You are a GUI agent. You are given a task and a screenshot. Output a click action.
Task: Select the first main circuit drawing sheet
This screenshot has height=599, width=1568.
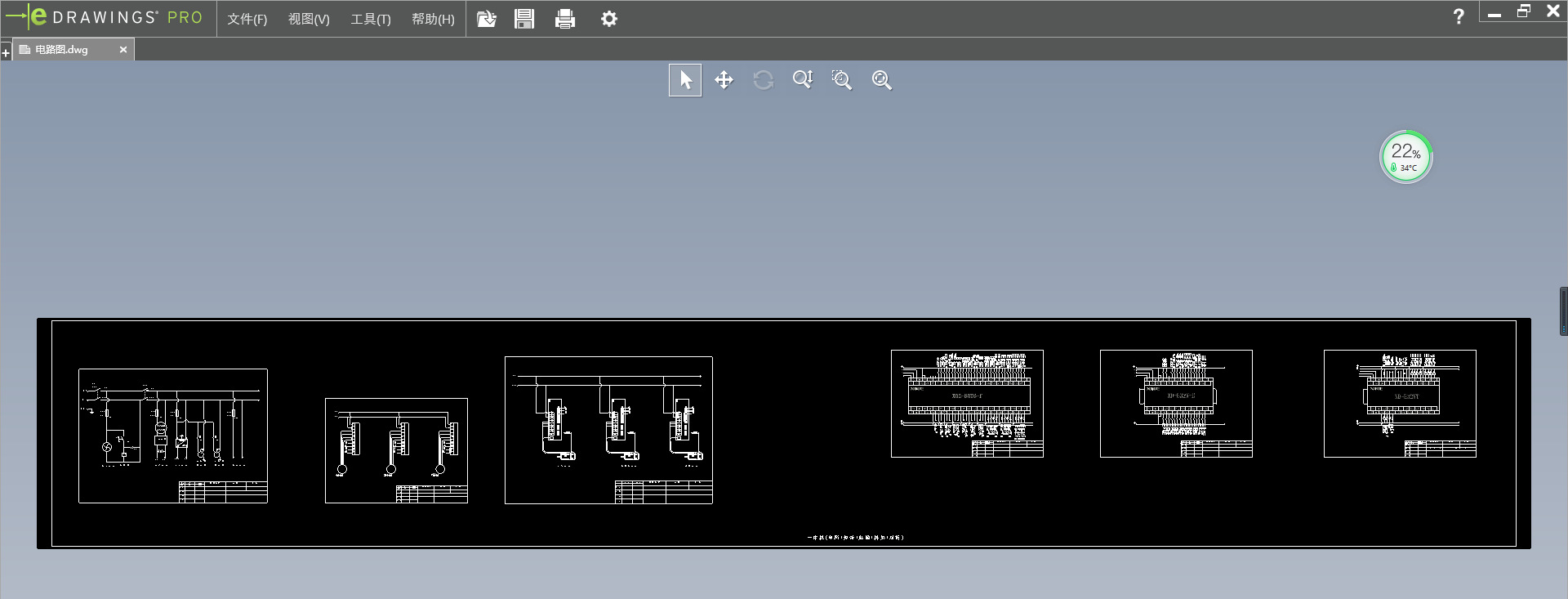click(173, 436)
